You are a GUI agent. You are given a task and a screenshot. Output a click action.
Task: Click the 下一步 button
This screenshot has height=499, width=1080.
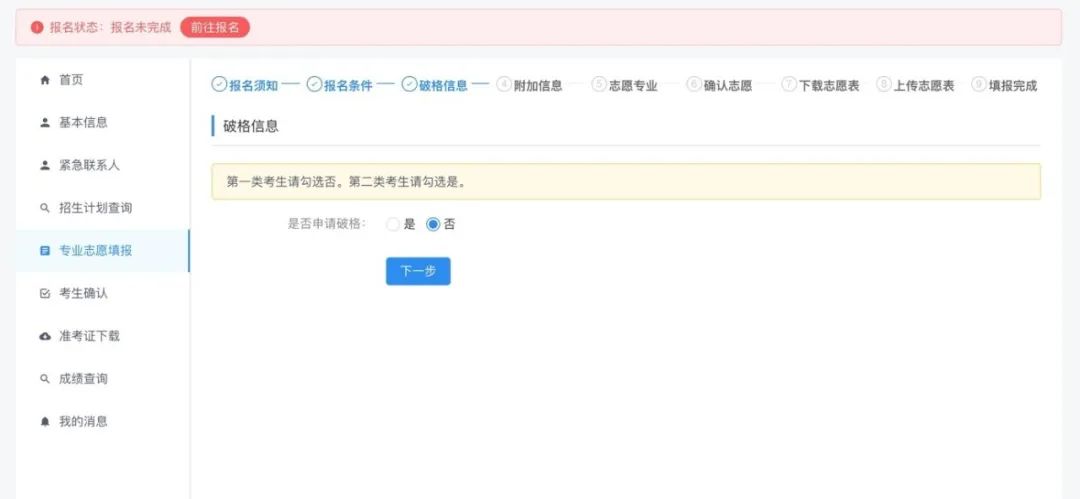click(418, 272)
